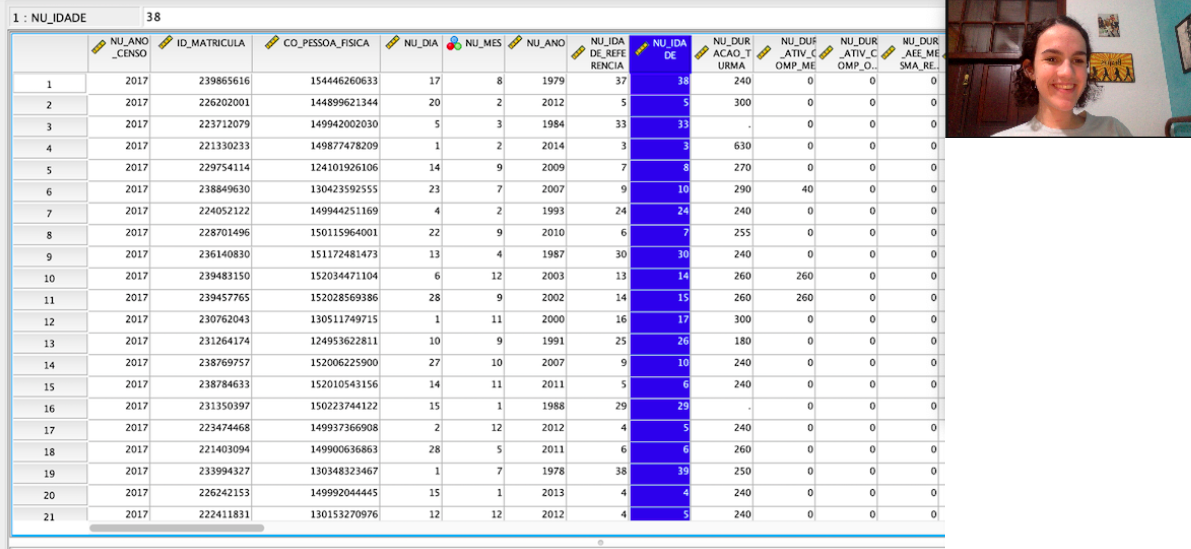Click the ruler icon on NU_DURACAO_TURMA header
Screen dimensions: 1191x549
pyautogui.click(x=701, y=54)
